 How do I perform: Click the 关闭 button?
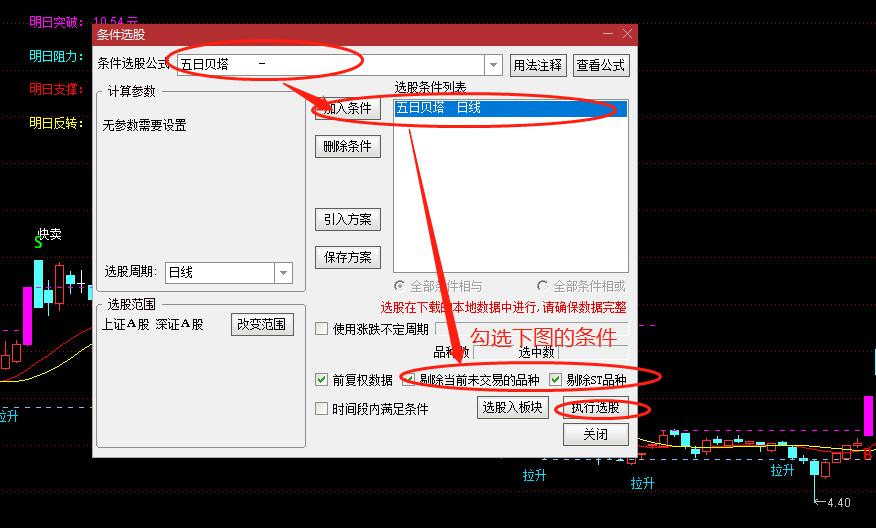pyautogui.click(x=596, y=434)
